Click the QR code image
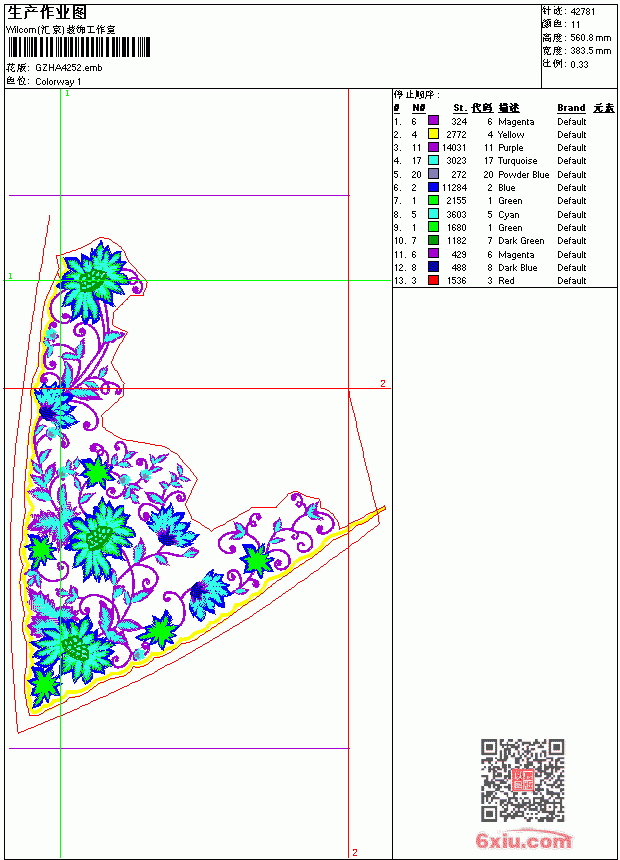This screenshot has width=620, height=860. point(523,779)
